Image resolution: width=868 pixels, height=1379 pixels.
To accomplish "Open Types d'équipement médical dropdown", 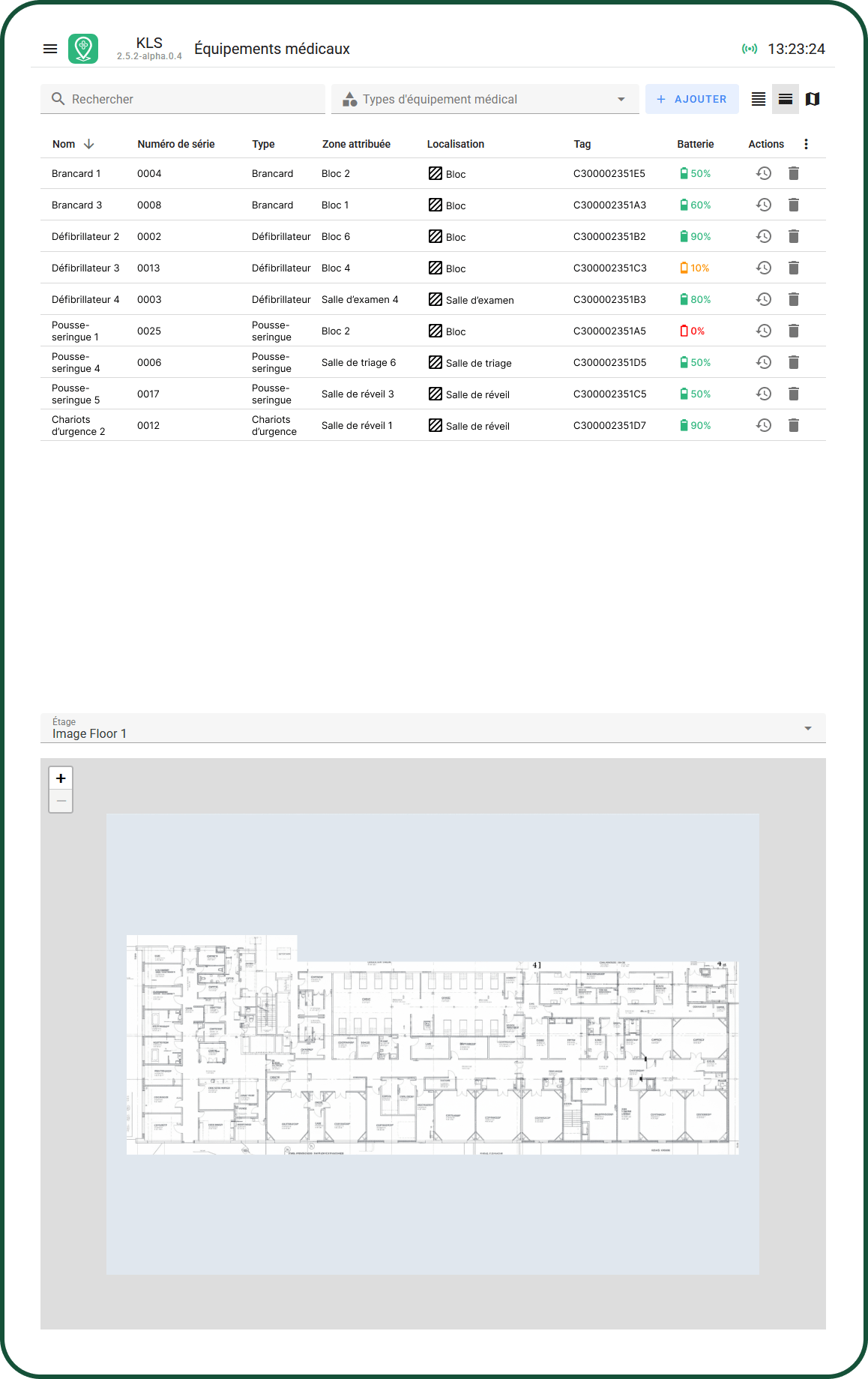I will coord(485,99).
